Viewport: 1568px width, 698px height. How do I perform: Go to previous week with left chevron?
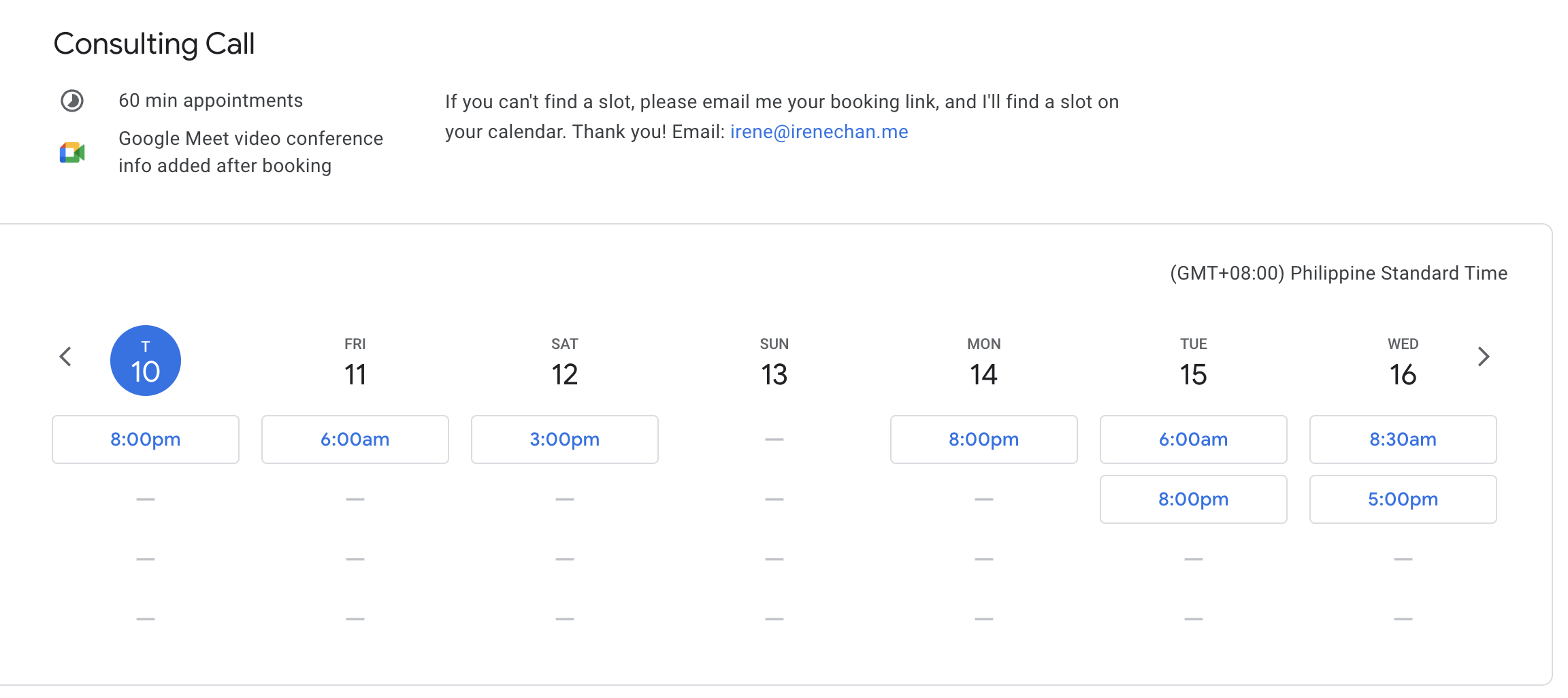click(x=65, y=356)
